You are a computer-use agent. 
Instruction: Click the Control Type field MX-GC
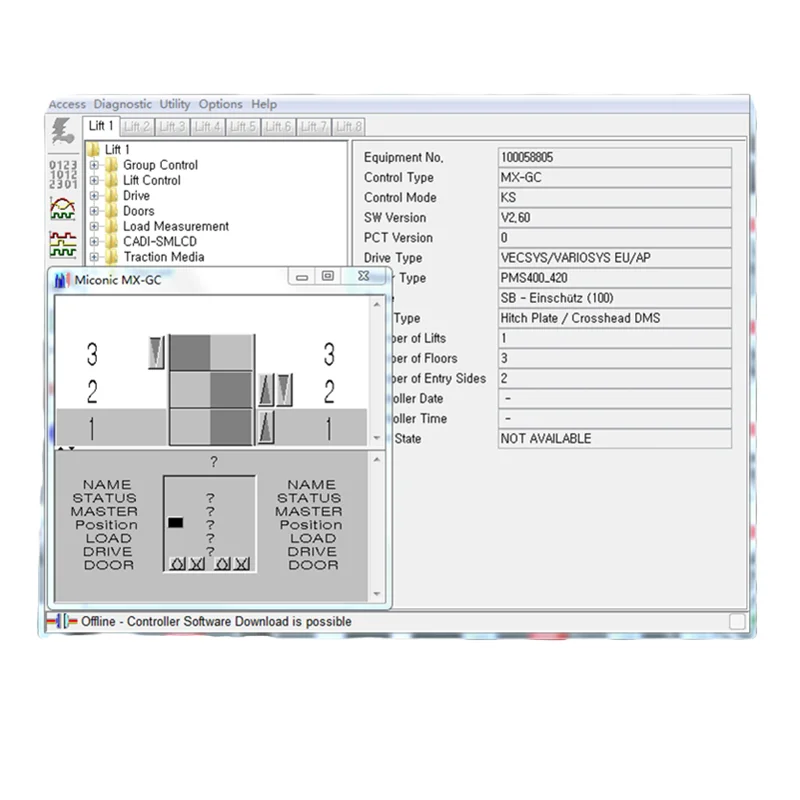tap(615, 177)
